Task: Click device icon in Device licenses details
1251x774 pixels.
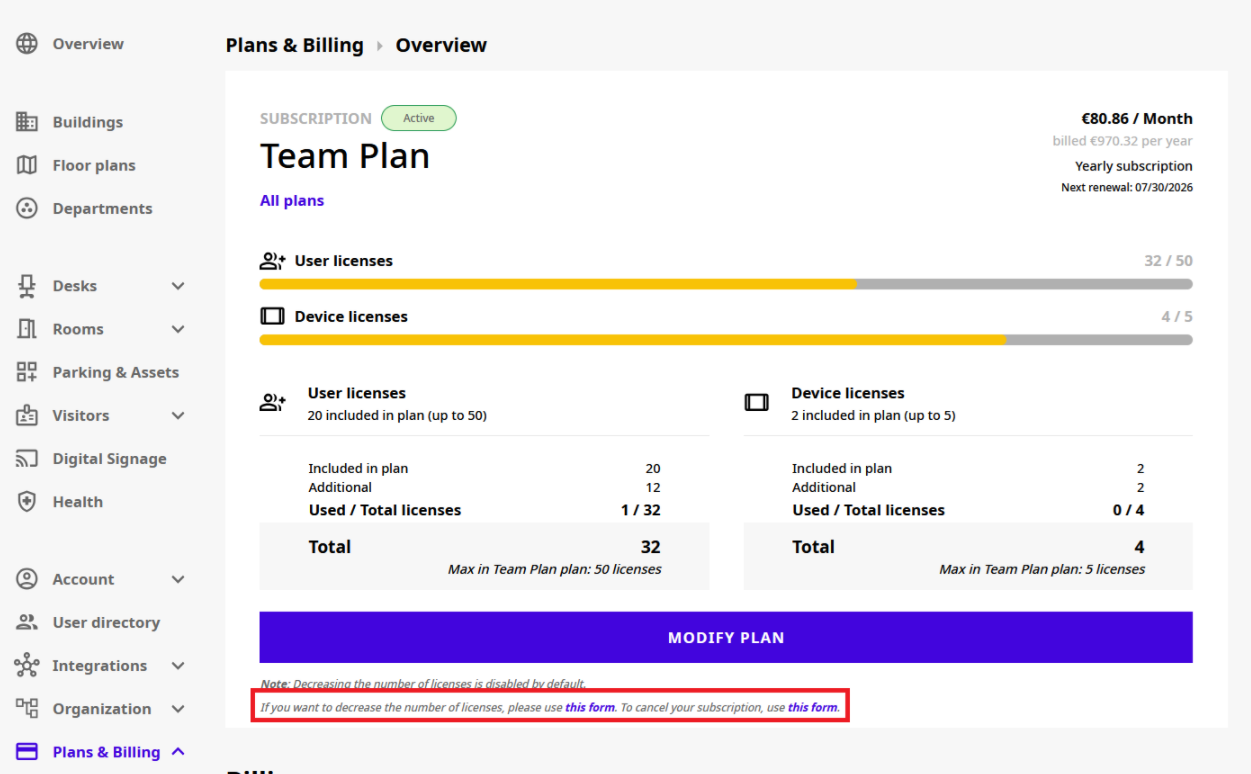Action: pos(757,402)
